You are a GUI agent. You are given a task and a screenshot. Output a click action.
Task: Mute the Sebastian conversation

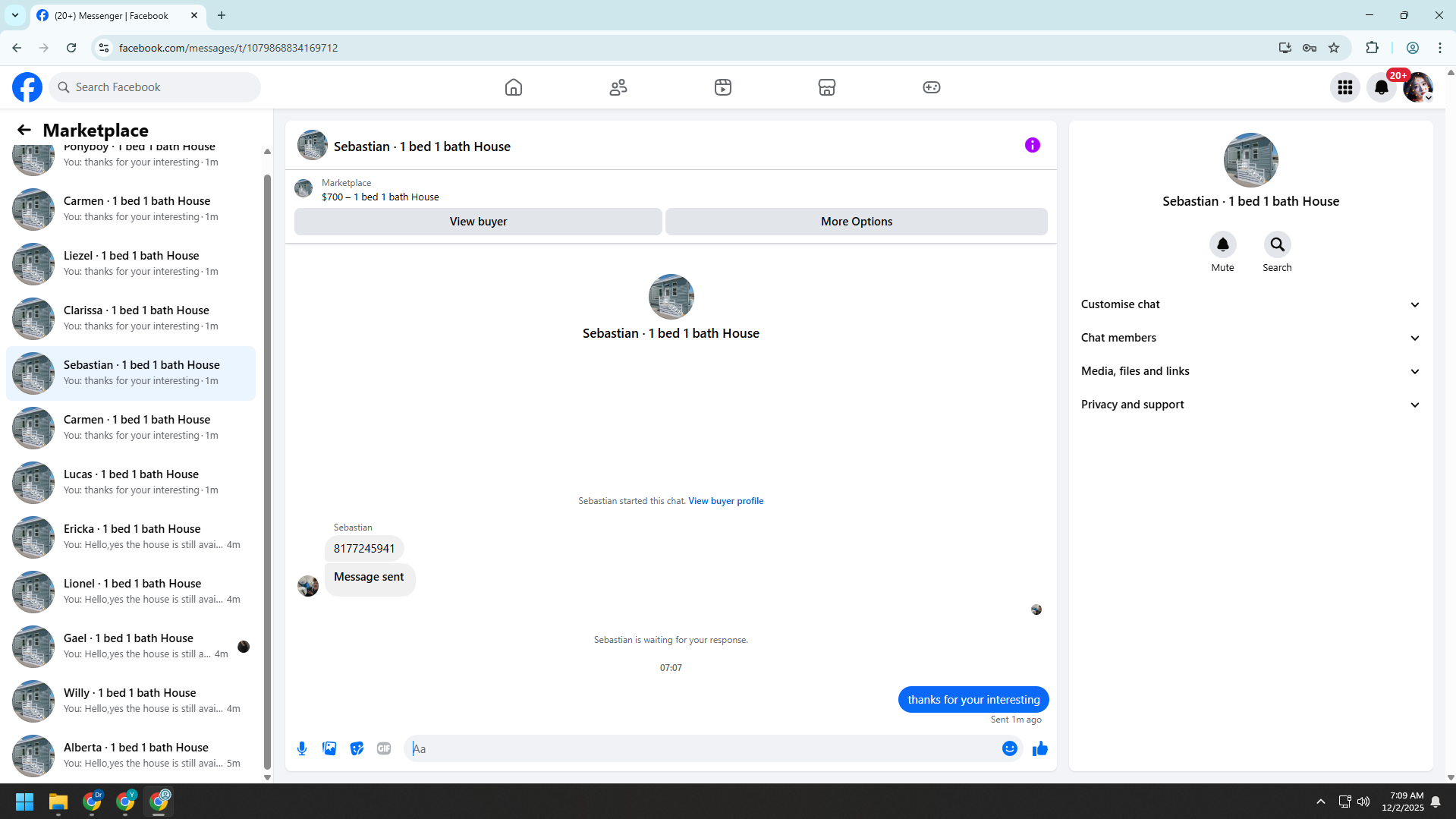pos(1223,244)
